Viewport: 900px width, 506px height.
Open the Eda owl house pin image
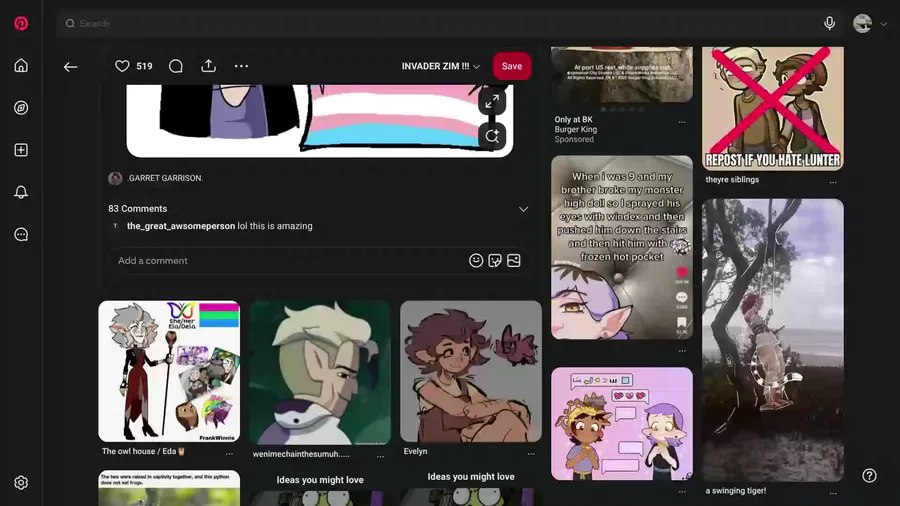169,371
